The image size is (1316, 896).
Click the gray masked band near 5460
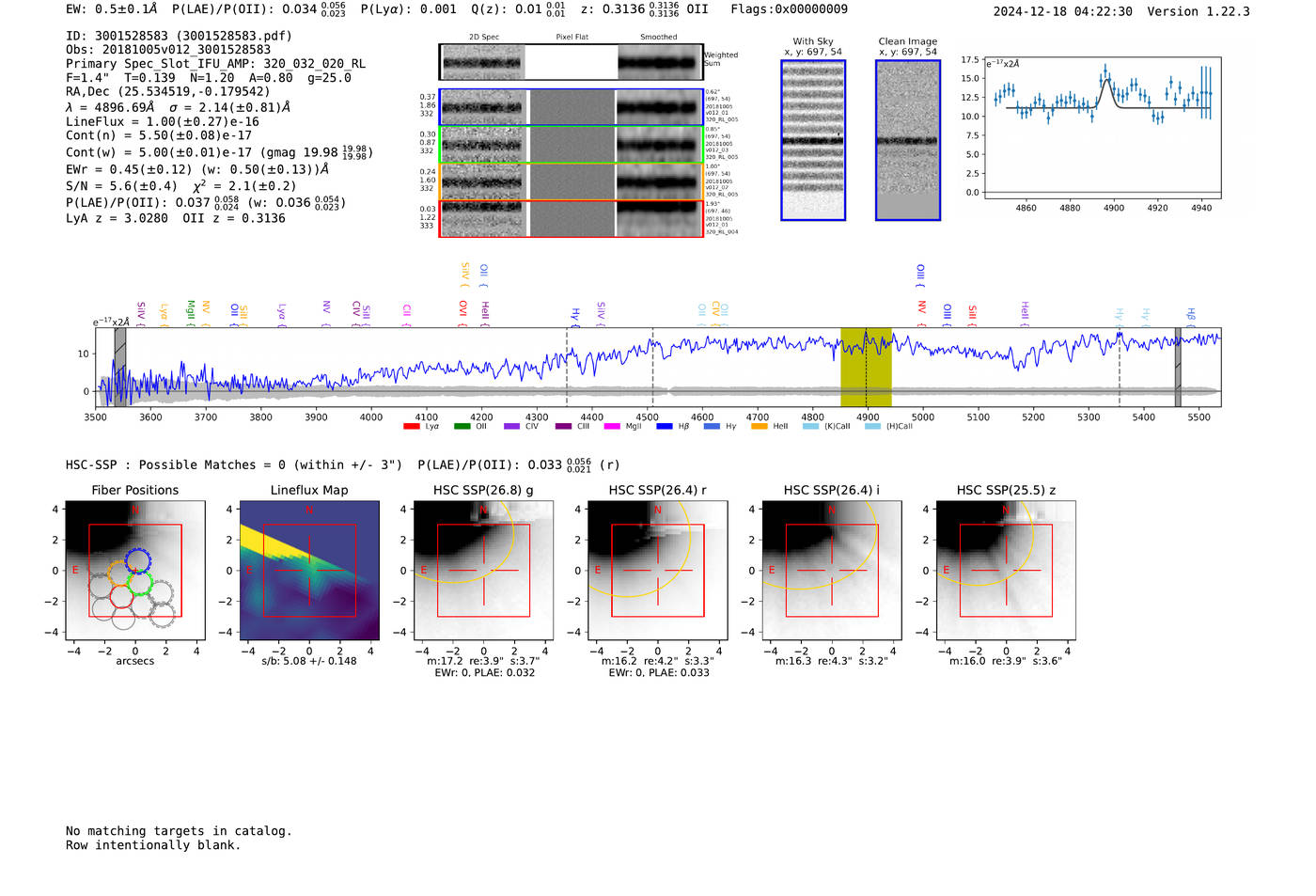tap(1178, 368)
